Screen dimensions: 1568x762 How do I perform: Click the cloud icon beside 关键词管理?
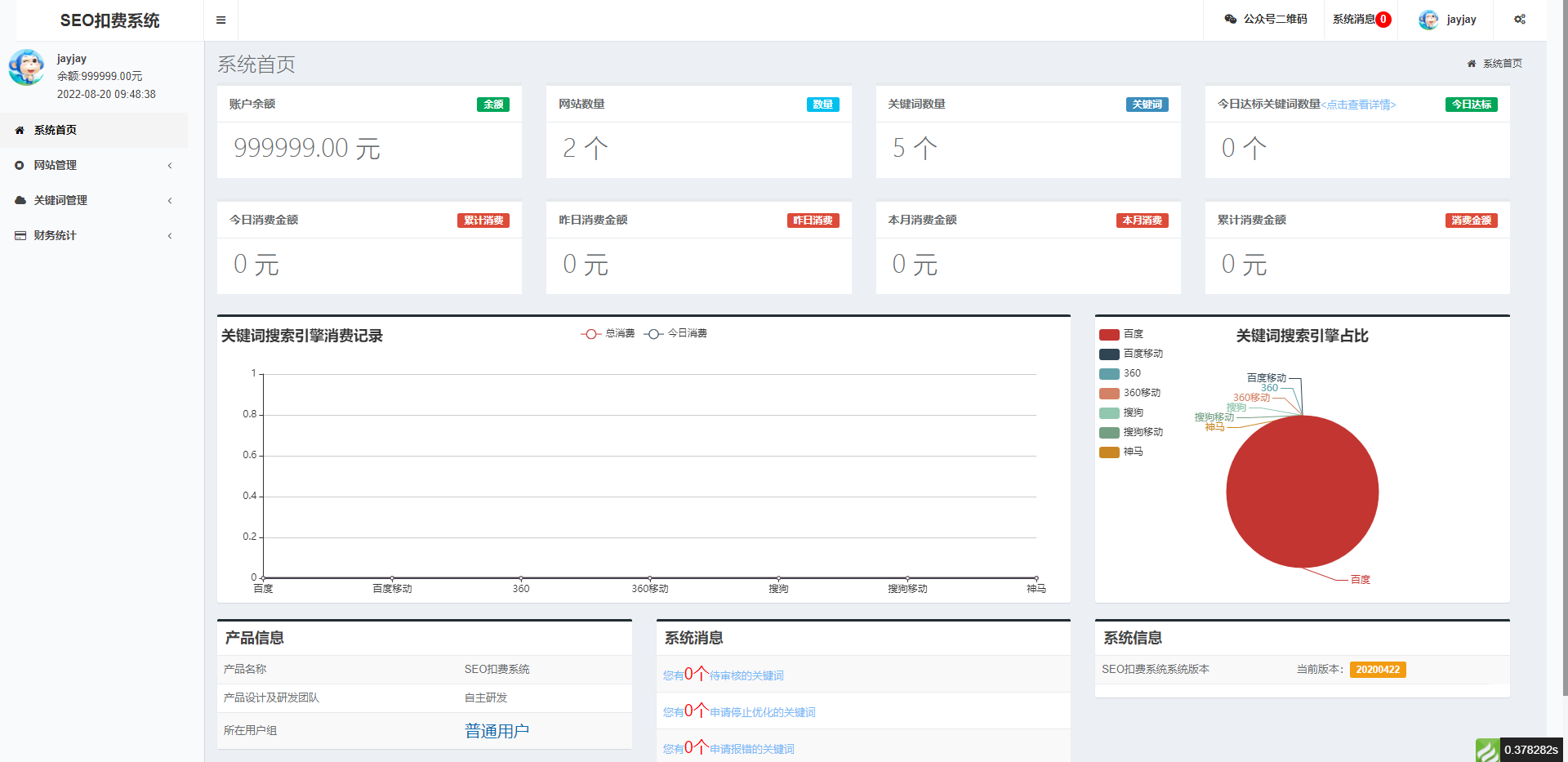click(20, 200)
